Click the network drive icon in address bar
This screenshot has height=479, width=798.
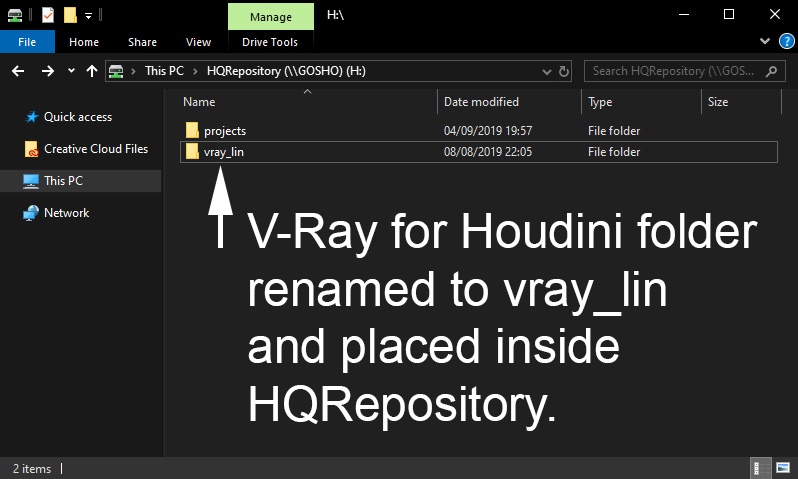pos(116,71)
